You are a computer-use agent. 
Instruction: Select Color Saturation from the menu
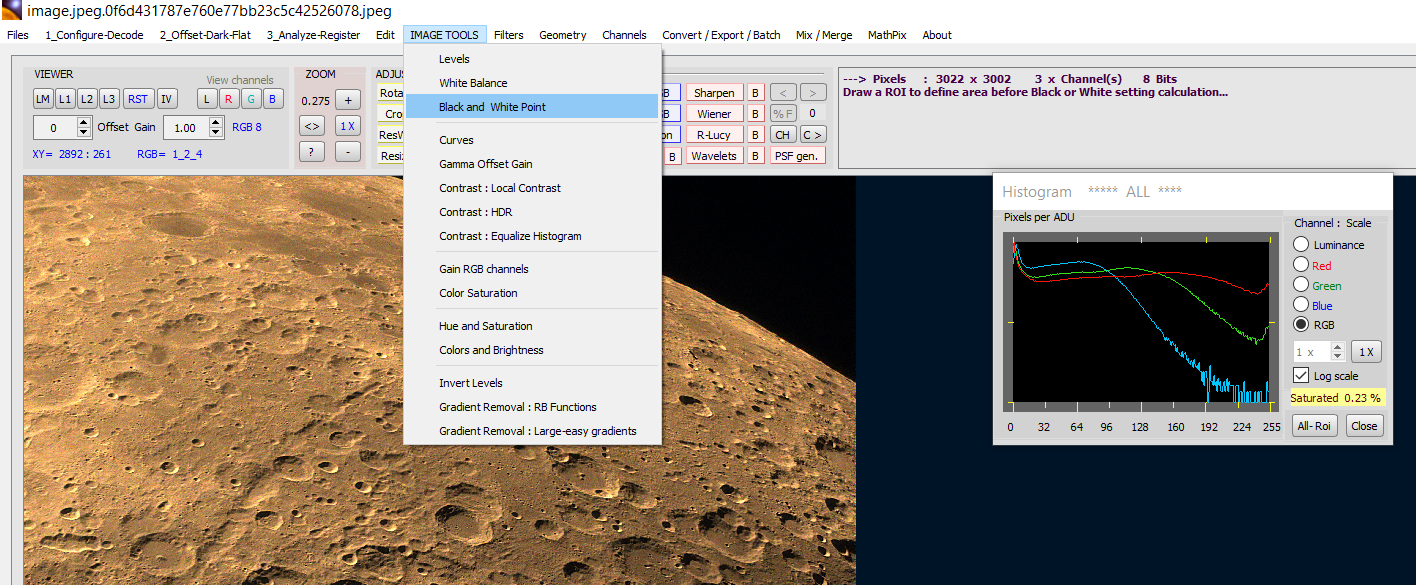pyautogui.click(x=478, y=293)
